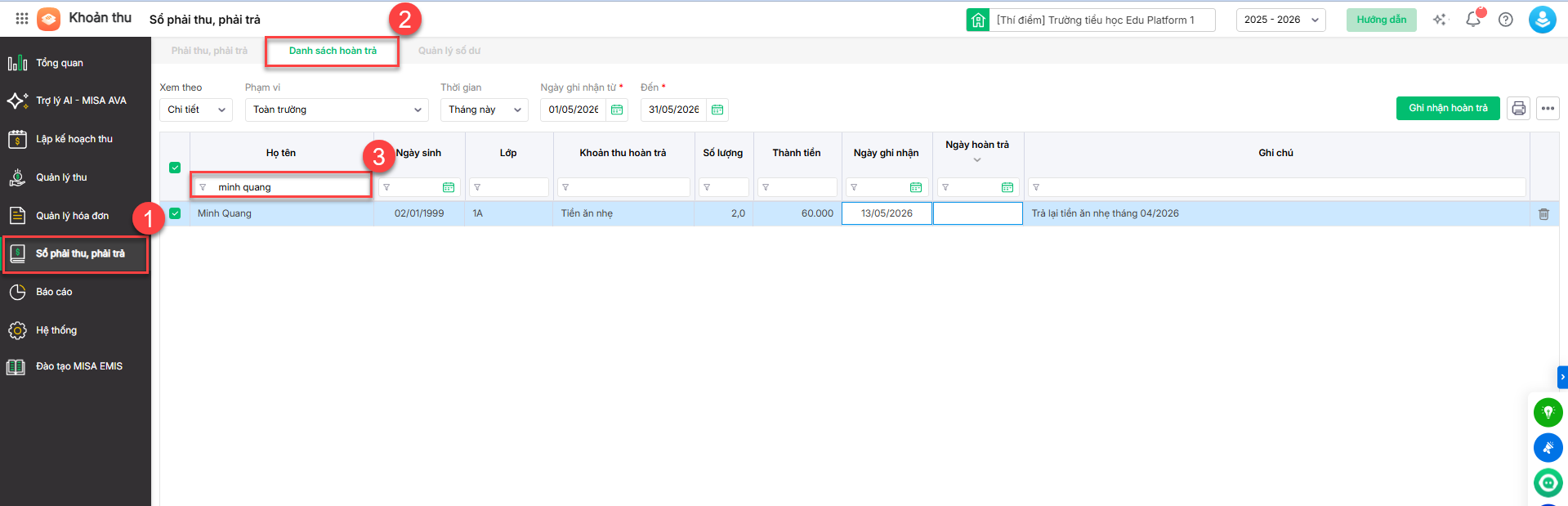
Task: Click the blue floating support icon
Action: (x=1548, y=448)
